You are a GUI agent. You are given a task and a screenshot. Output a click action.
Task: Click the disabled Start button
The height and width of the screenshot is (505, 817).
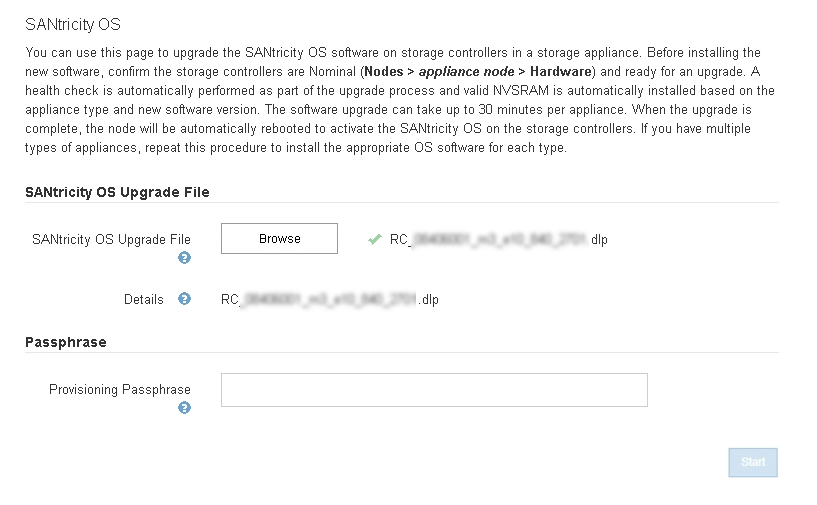752,462
